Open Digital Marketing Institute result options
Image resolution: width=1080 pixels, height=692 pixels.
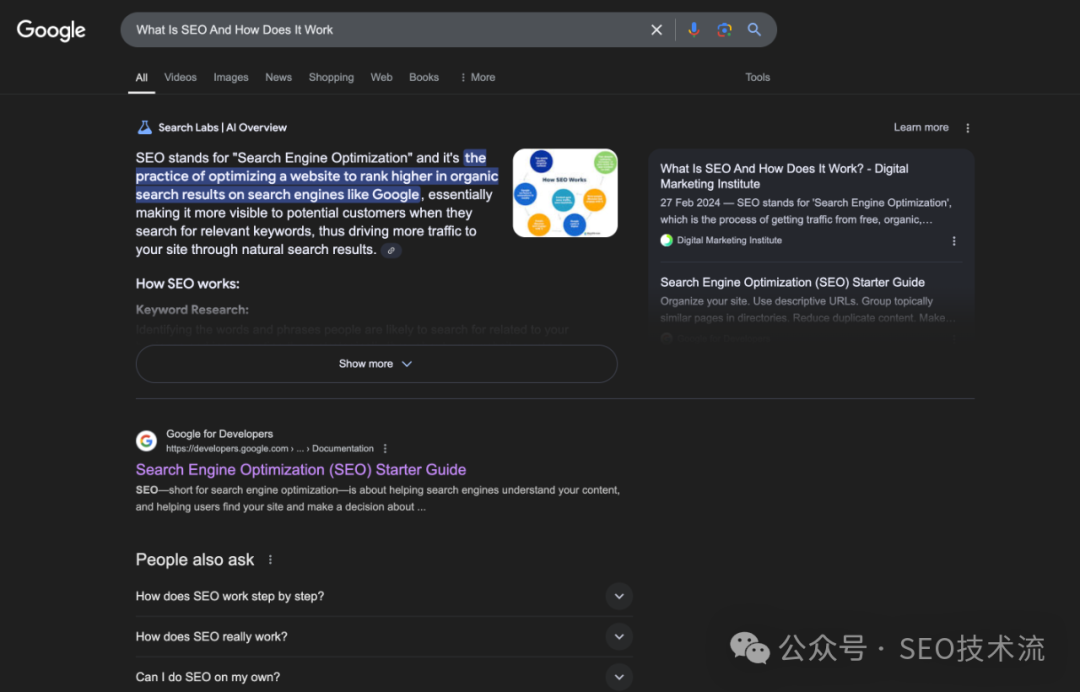(x=954, y=241)
